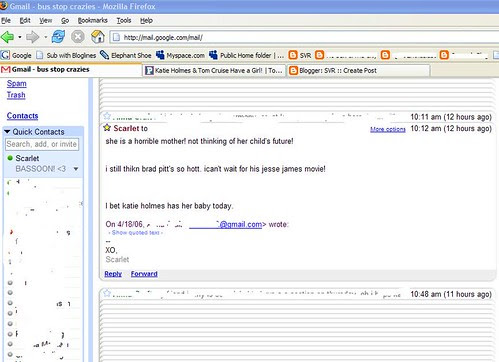The width and height of the screenshot is (499, 362).
Task: Open the Sub with Bloglines bookmark
Action: 66,55
